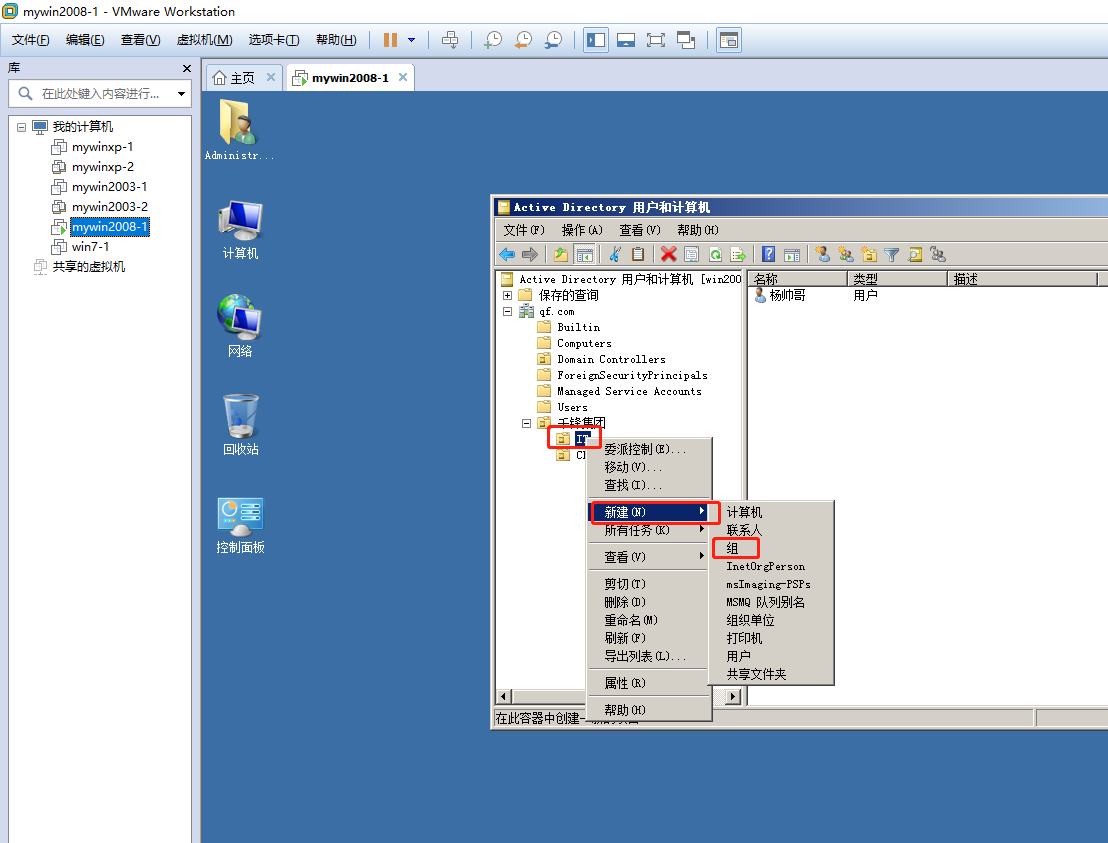1108x843 pixels.
Task: Select the Users container in tree
Action: click(x=572, y=408)
